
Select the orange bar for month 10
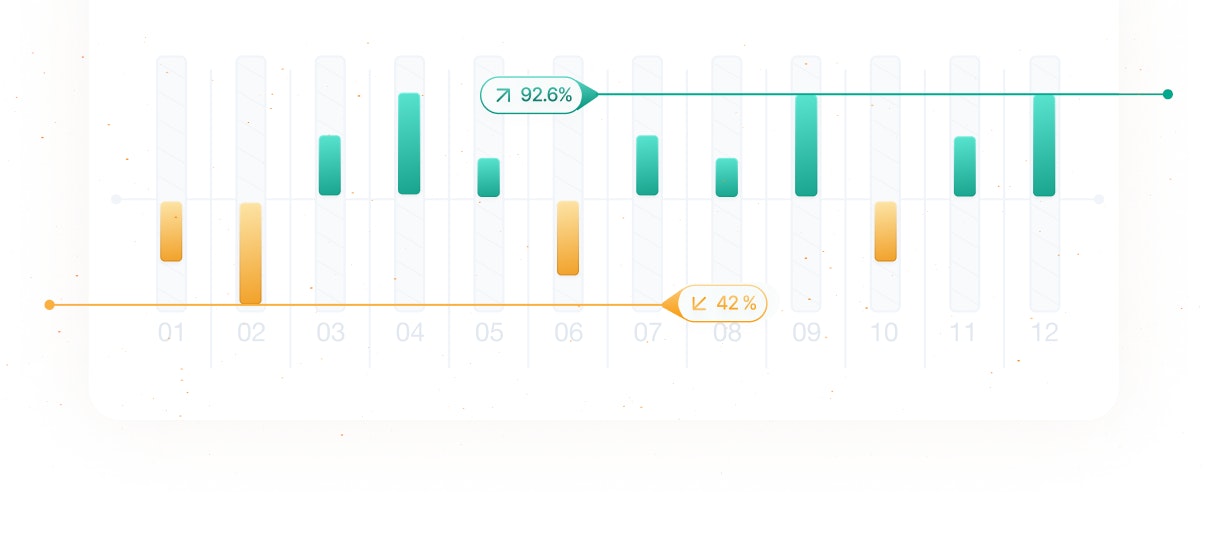(885, 232)
